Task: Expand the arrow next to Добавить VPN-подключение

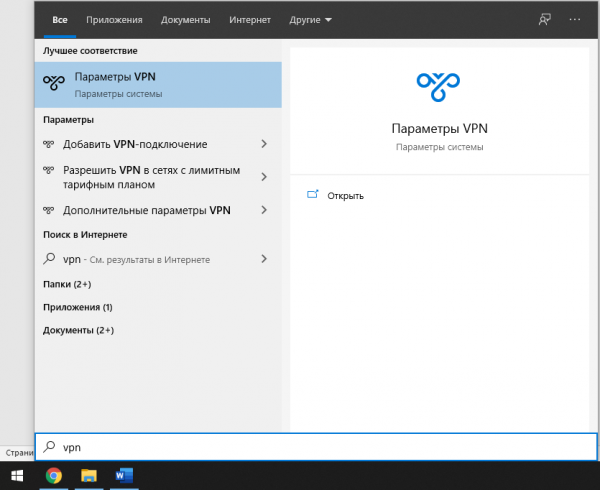Action: pyautogui.click(x=264, y=144)
